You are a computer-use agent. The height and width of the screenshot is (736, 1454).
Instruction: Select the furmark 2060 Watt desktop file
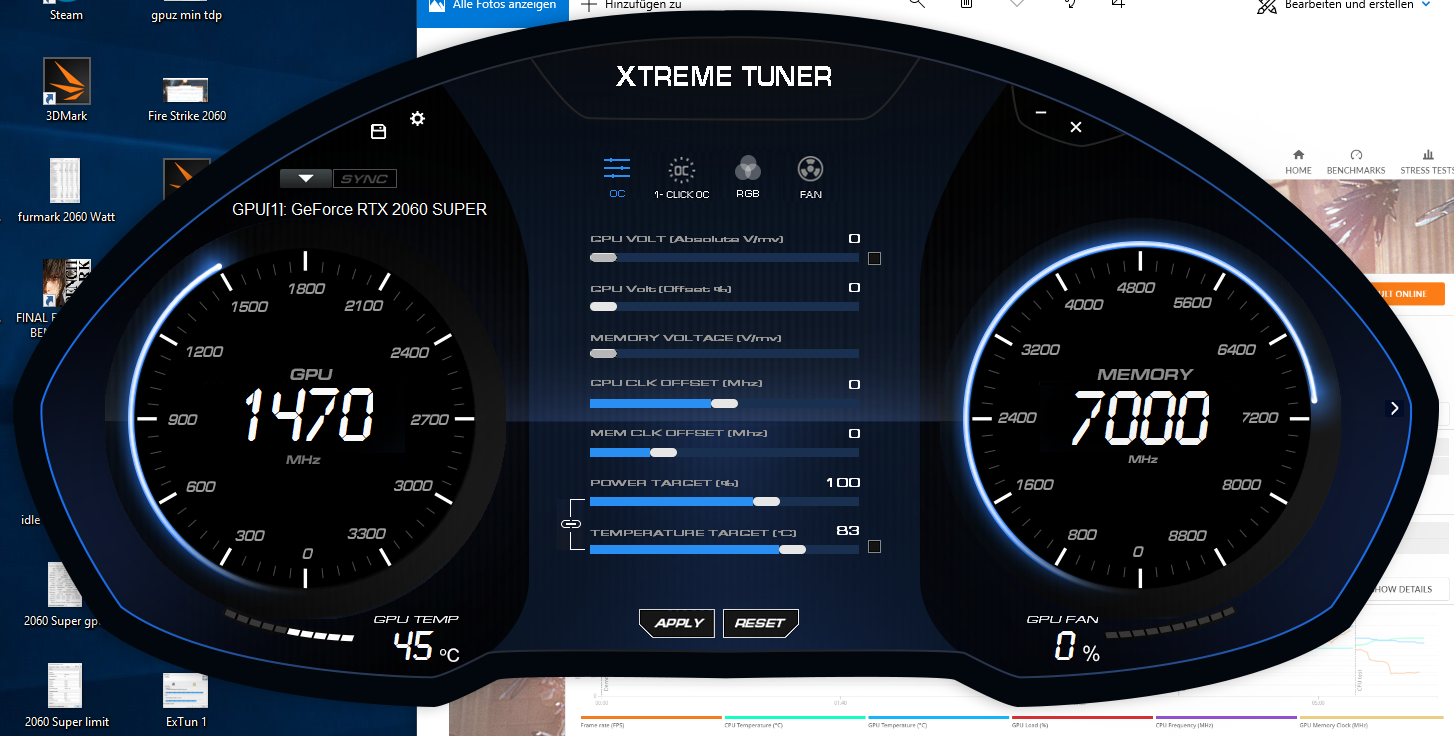point(67,190)
